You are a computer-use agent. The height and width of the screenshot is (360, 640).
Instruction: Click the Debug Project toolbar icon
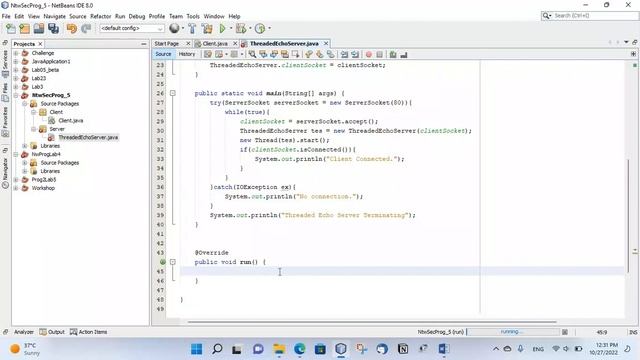(x=241, y=28)
